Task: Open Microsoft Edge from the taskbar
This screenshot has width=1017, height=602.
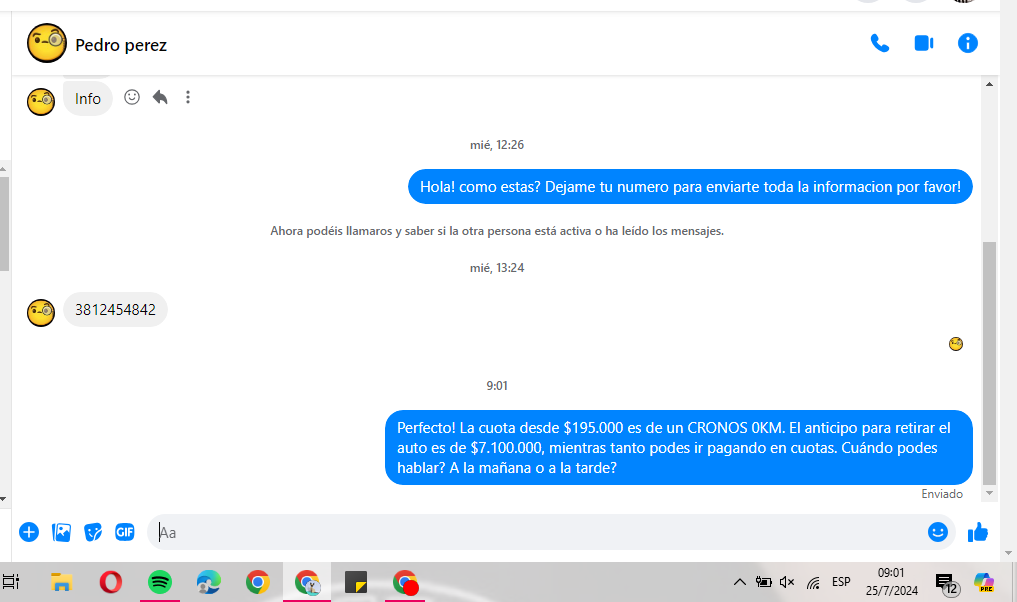Action: coord(209,582)
